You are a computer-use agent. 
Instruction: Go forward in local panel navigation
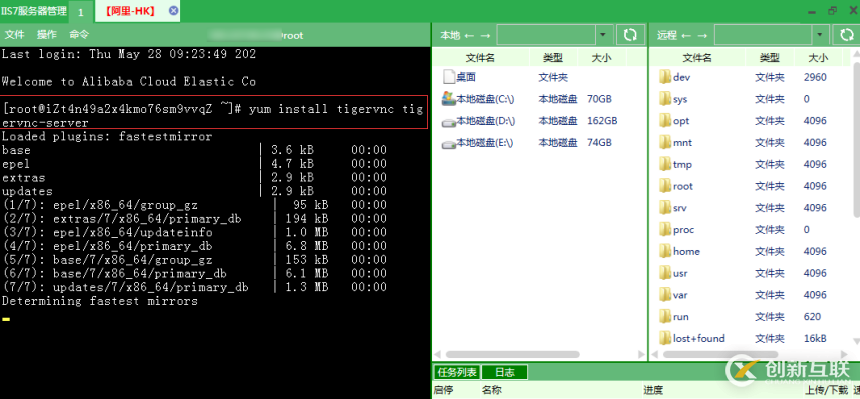click(485, 36)
